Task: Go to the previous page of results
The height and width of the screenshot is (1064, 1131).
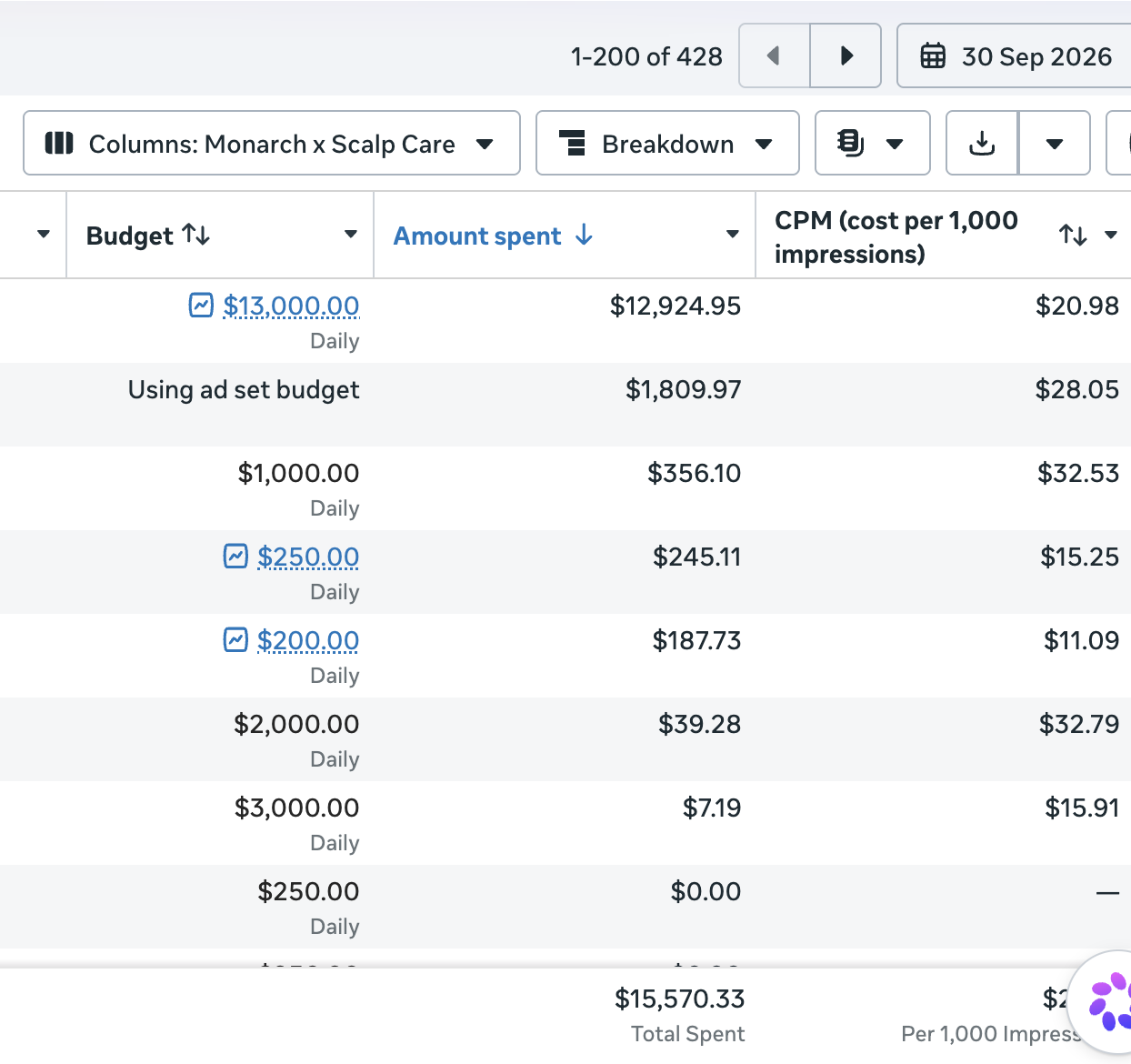Action: point(775,55)
